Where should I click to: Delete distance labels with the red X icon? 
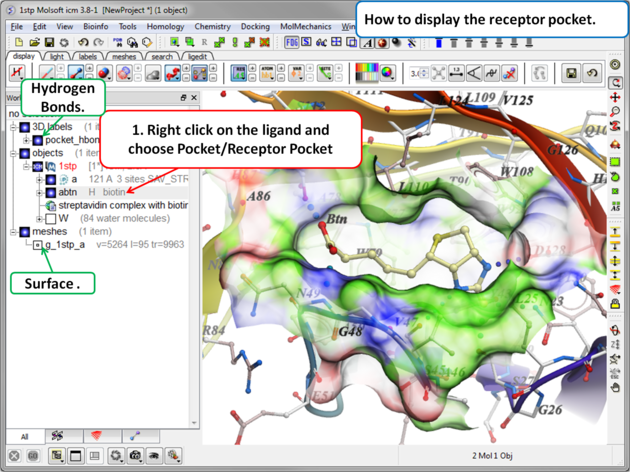(509, 74)
